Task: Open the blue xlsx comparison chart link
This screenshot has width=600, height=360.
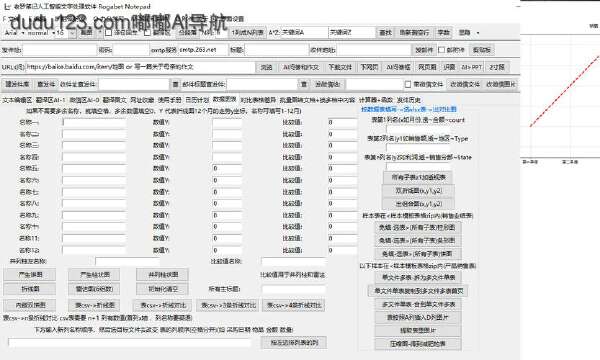Action: coord(409,109)
